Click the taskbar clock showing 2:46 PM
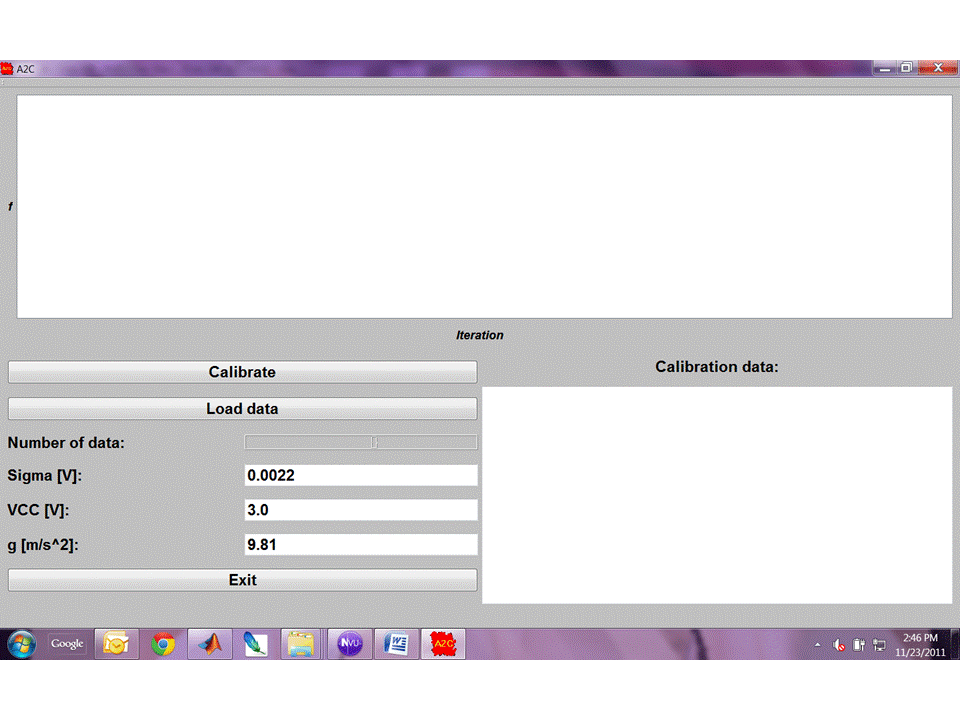Image resolution: width=960 pixels, height=720 pixels. 920,644
